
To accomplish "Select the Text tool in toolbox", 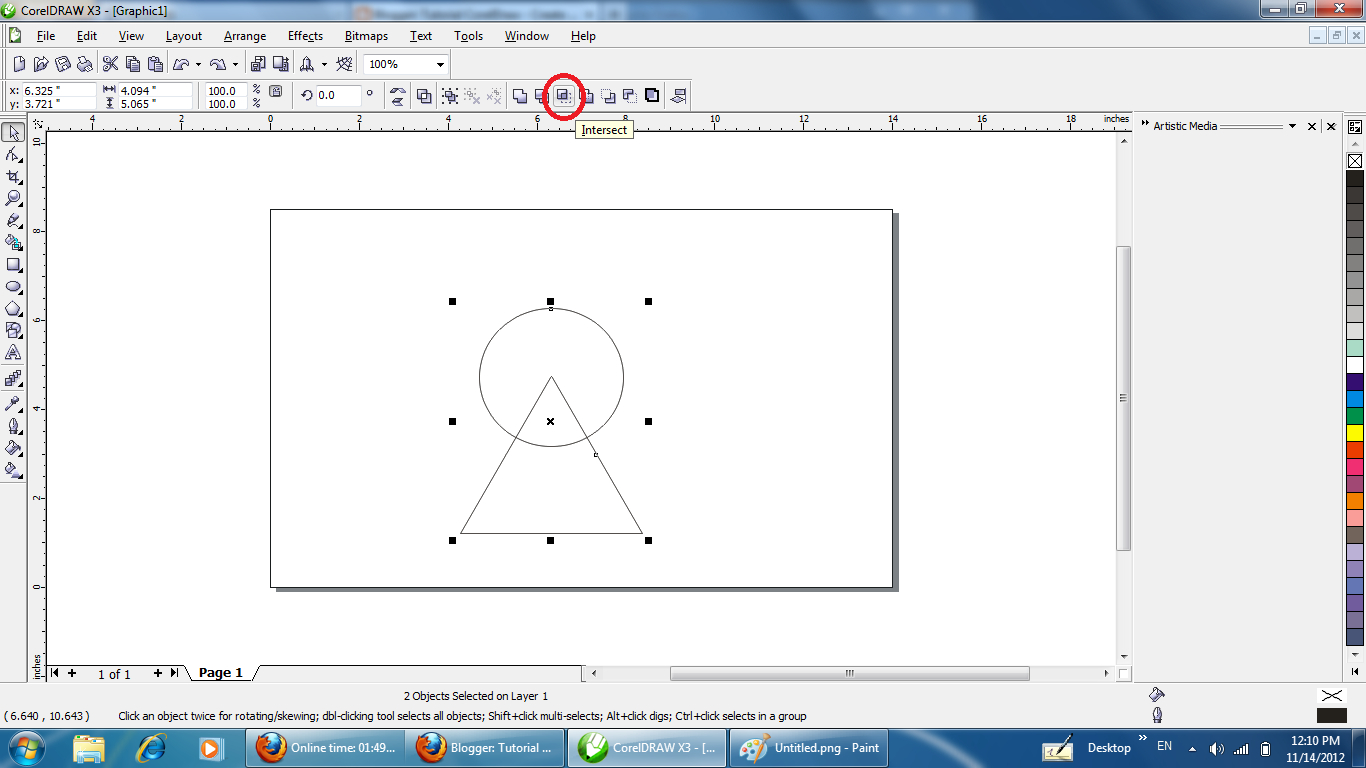I will pyautogui.click(x=13, y=353).
